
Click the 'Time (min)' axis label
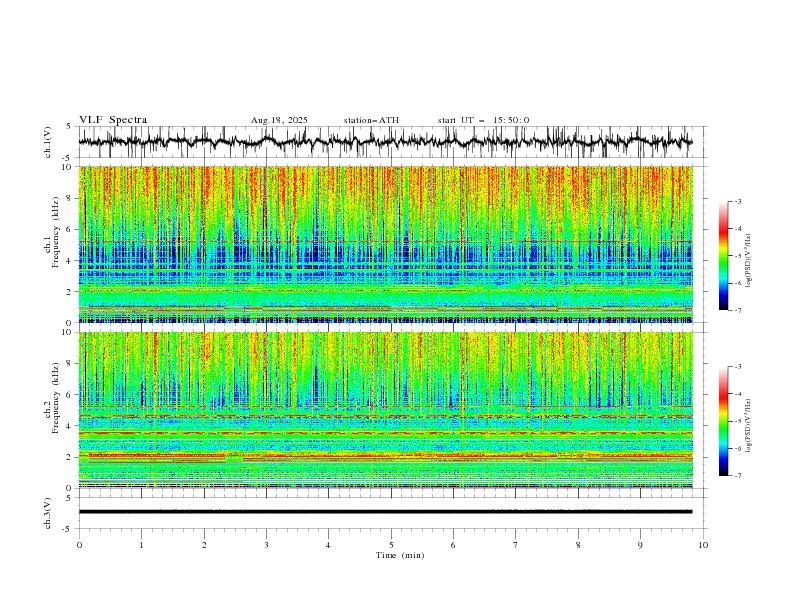tap(400, 555)
